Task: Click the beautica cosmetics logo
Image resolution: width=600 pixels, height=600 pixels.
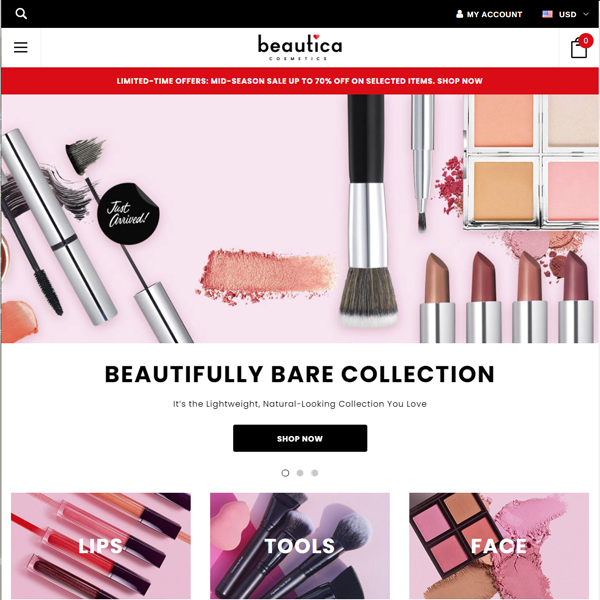Action: coord(300,47)
